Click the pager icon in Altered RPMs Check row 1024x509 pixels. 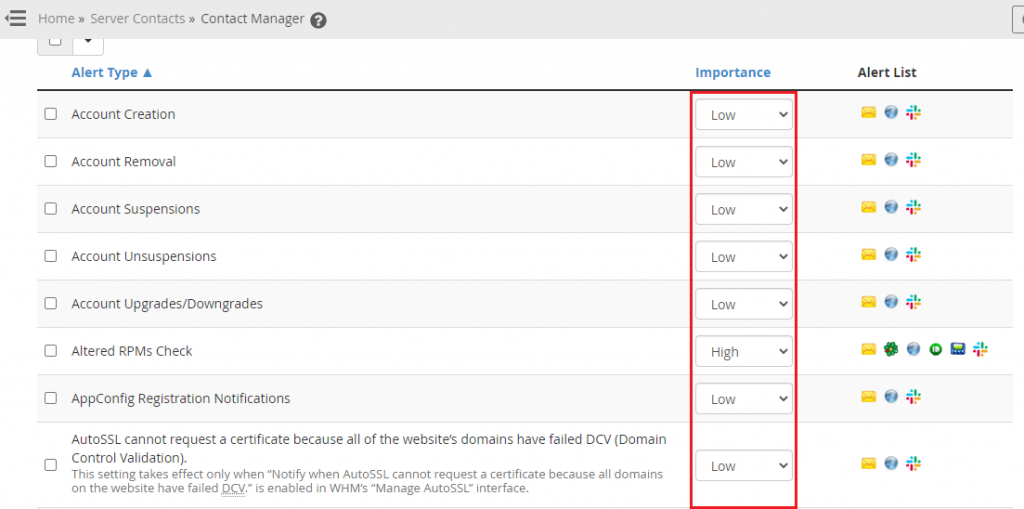pos(957,350)
